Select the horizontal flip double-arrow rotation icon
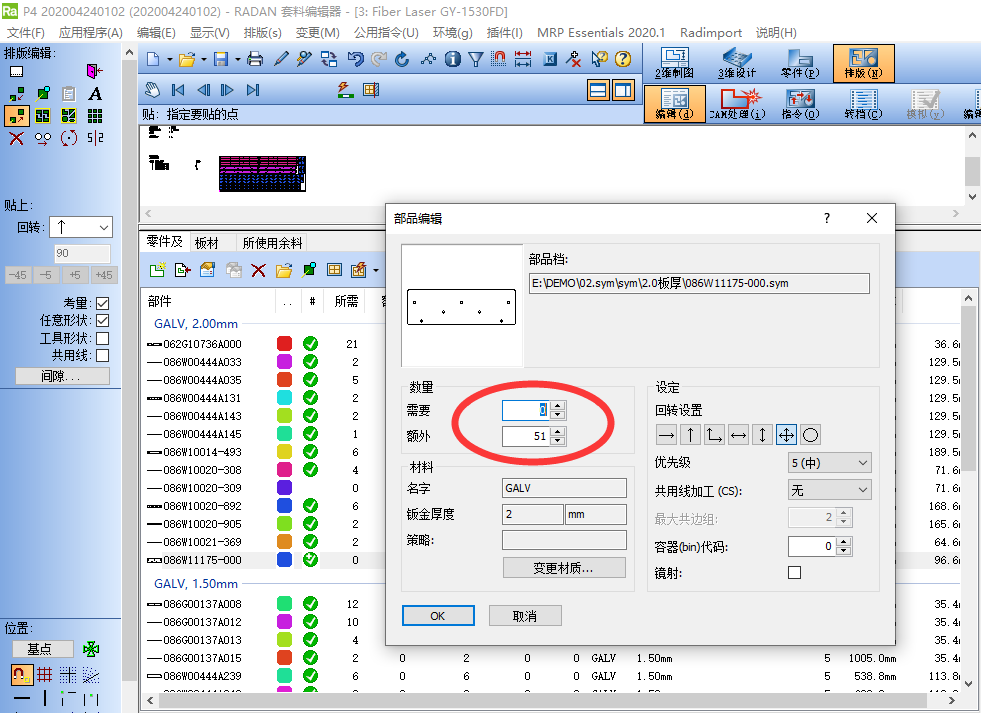Viewport: 981px width, 713px height. pos(738,435)
